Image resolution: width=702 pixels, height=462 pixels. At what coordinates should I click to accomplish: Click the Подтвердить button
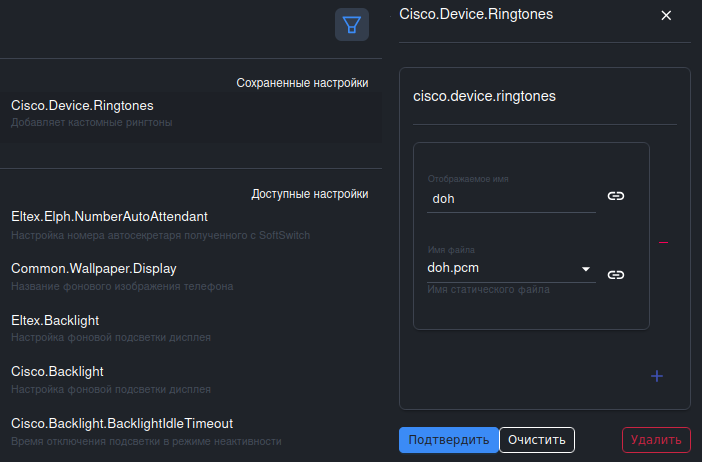click(449, 440)
